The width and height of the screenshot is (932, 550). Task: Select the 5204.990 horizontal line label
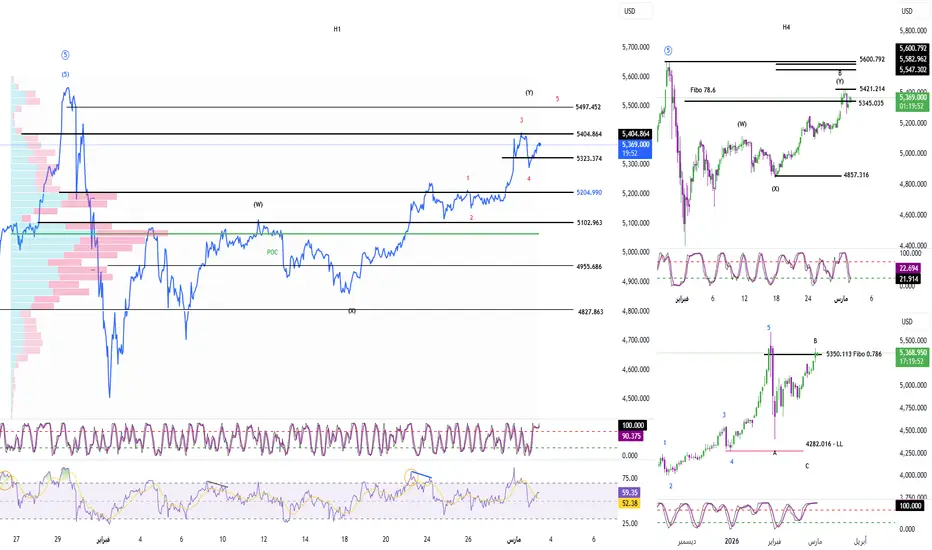pos(589,193)
